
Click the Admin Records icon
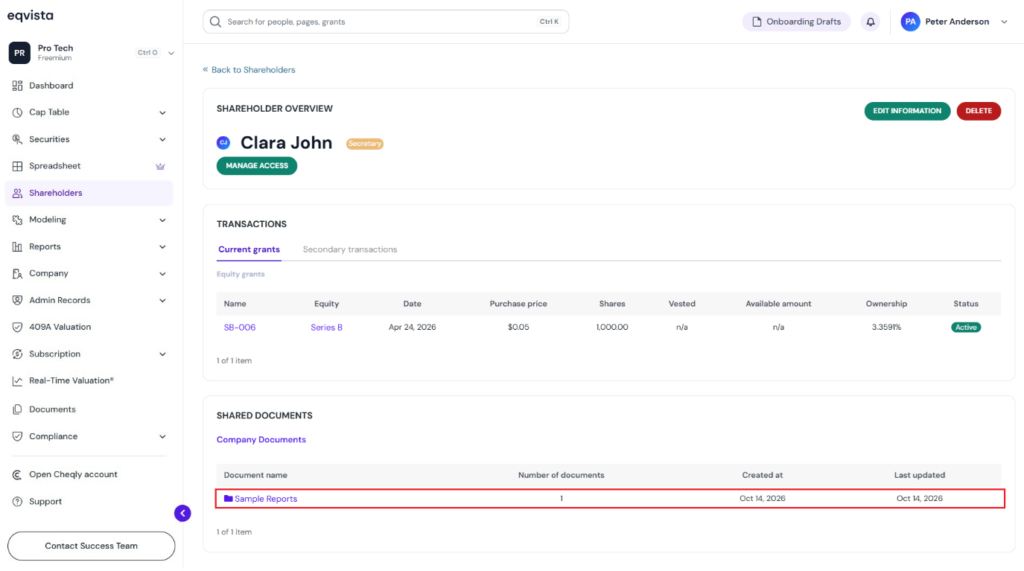(x=17, y=301)
